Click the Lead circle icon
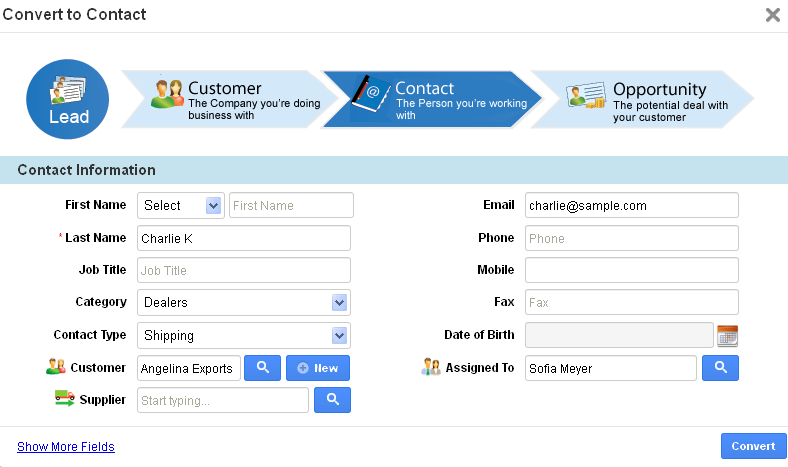Image resolution: width=788 pixels, height=467 pixels. [x=67, y=99]
